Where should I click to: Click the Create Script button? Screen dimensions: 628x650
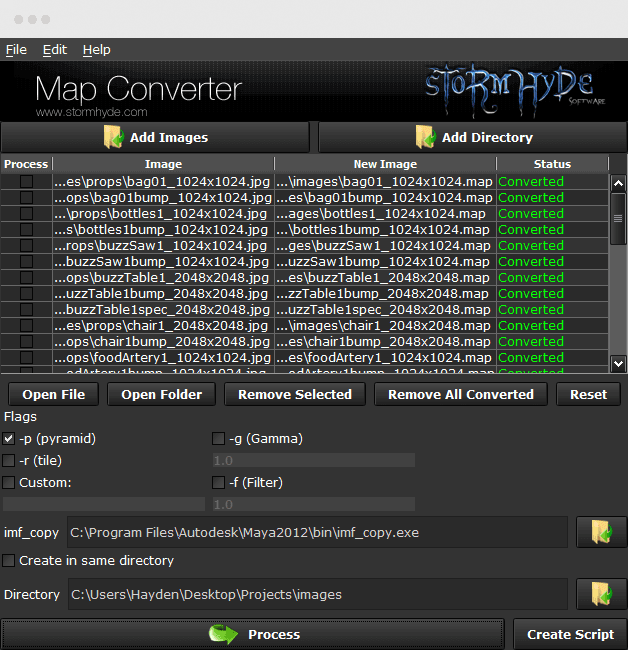pyautogui.click(x=570, y=634)
